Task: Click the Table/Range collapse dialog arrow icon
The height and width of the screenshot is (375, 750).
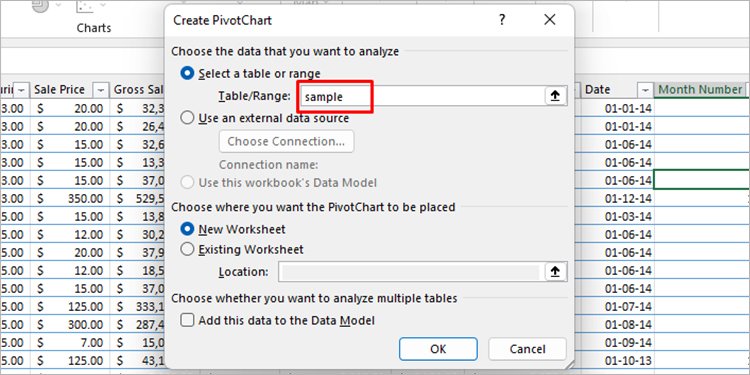Action: pyautogui.click(x=555, y=96)
